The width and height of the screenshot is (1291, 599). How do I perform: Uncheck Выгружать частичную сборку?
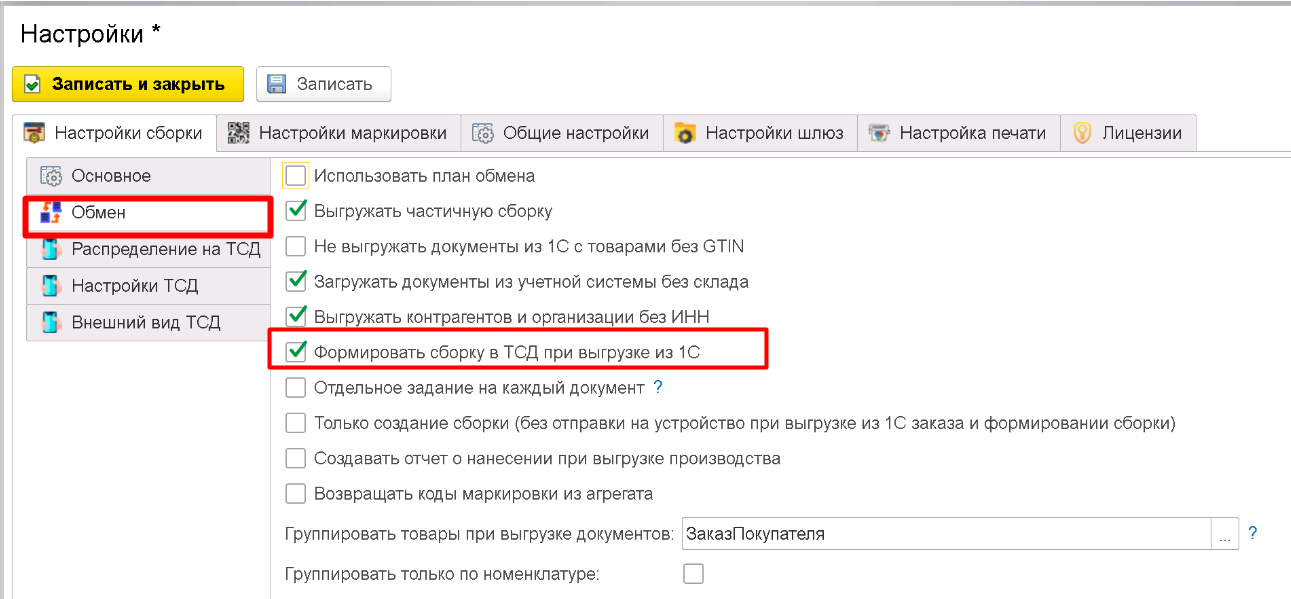coord(296,211)
